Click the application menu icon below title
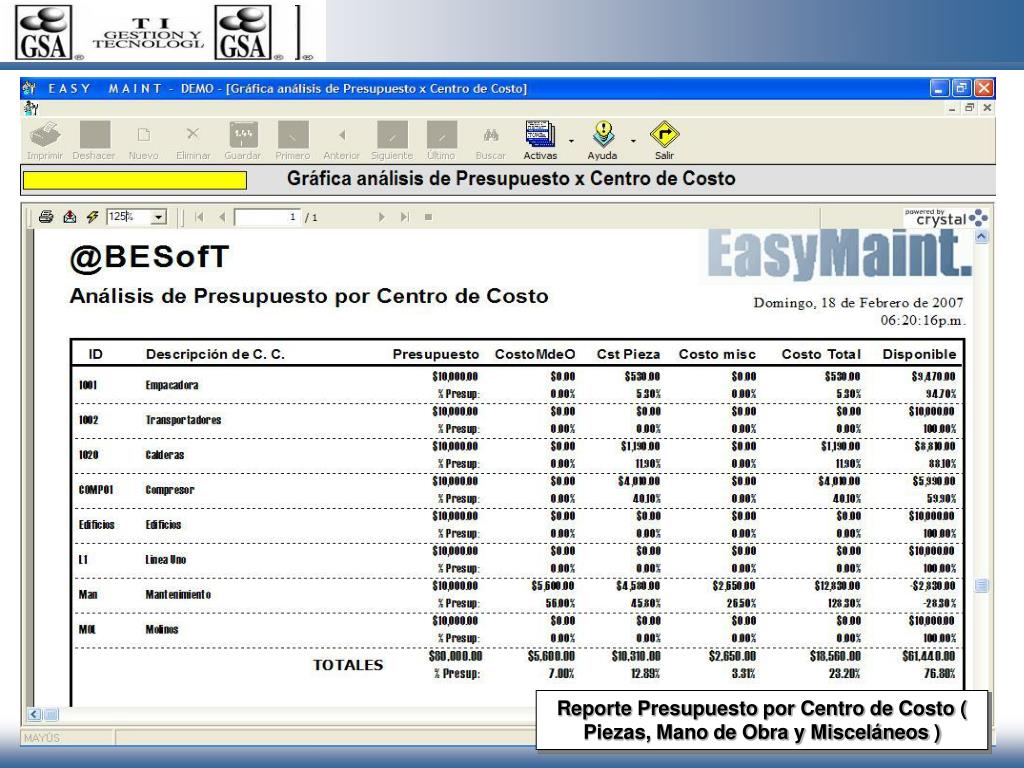 click(x=30, y=108)
